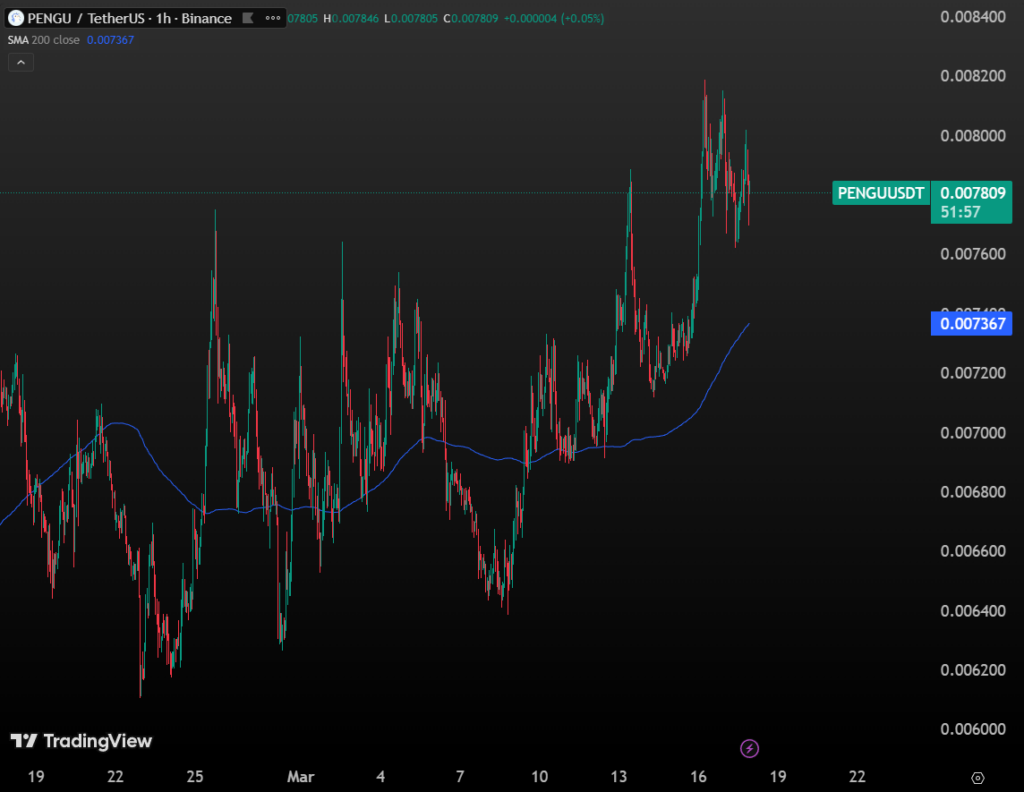Click the blue 0.007367 SMA axis label
1024x792 pixels.
pos(970,323)
